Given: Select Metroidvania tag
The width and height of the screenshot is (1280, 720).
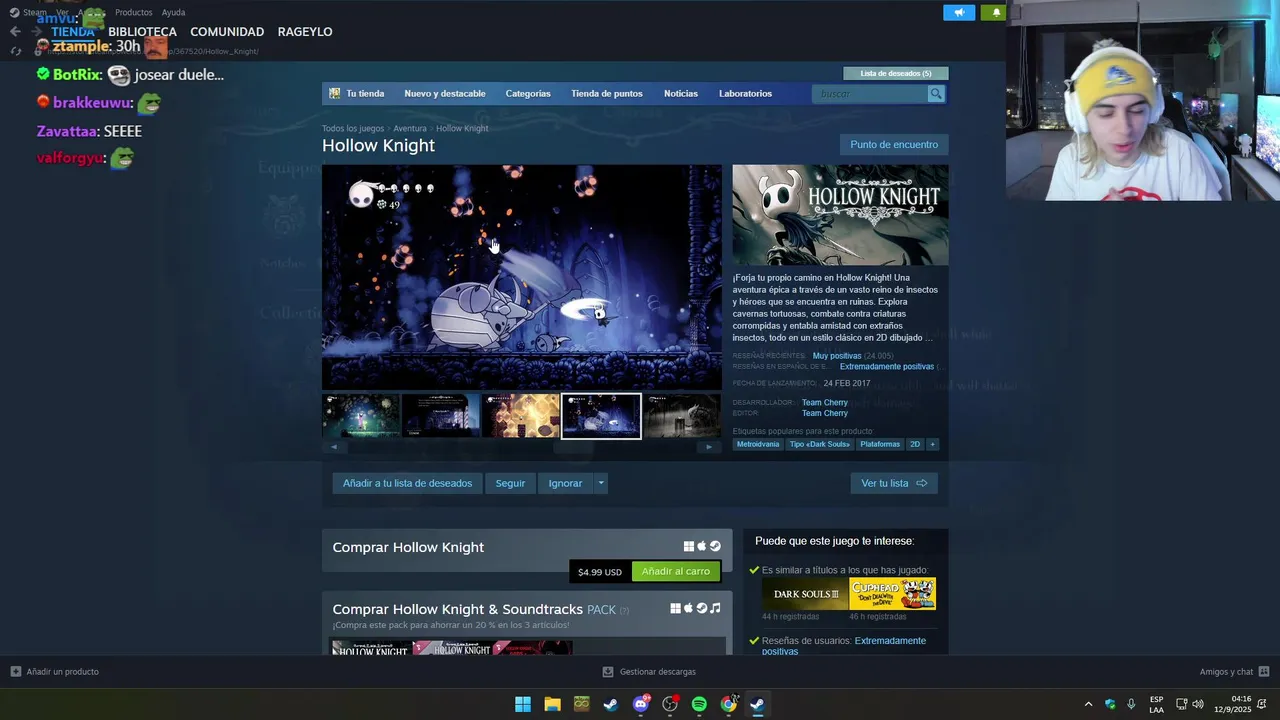Looking at the screenshot, I should click(x=758, y=444).
